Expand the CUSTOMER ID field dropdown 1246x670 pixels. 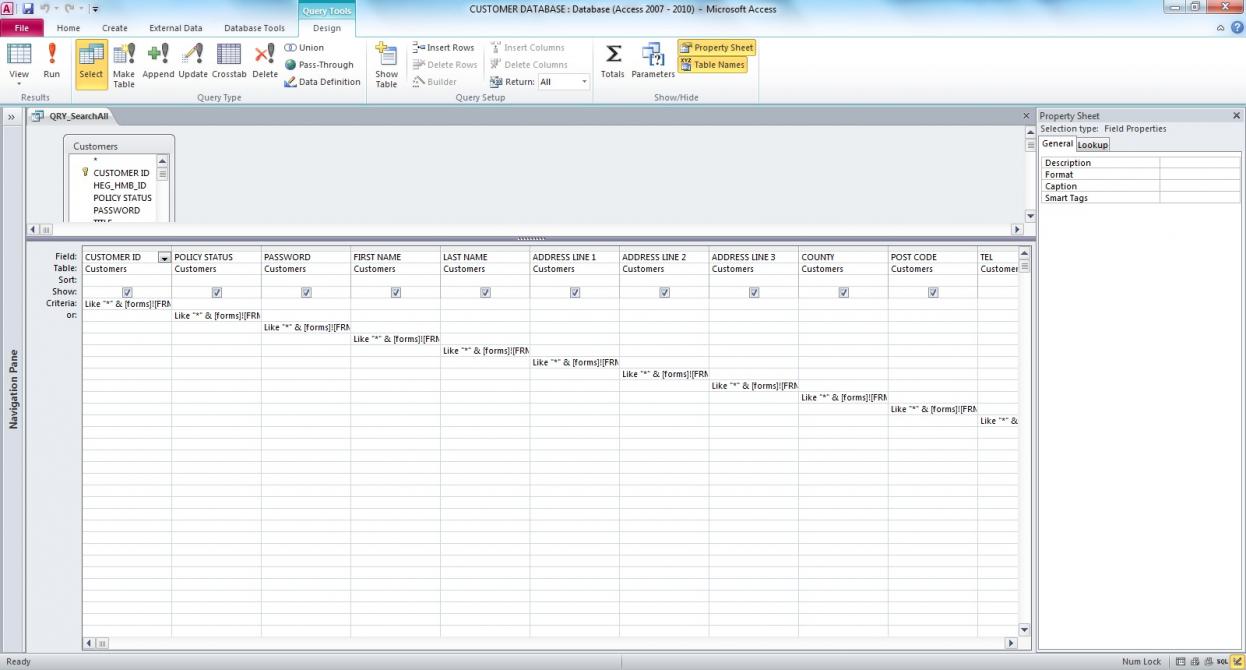[164, 257]
